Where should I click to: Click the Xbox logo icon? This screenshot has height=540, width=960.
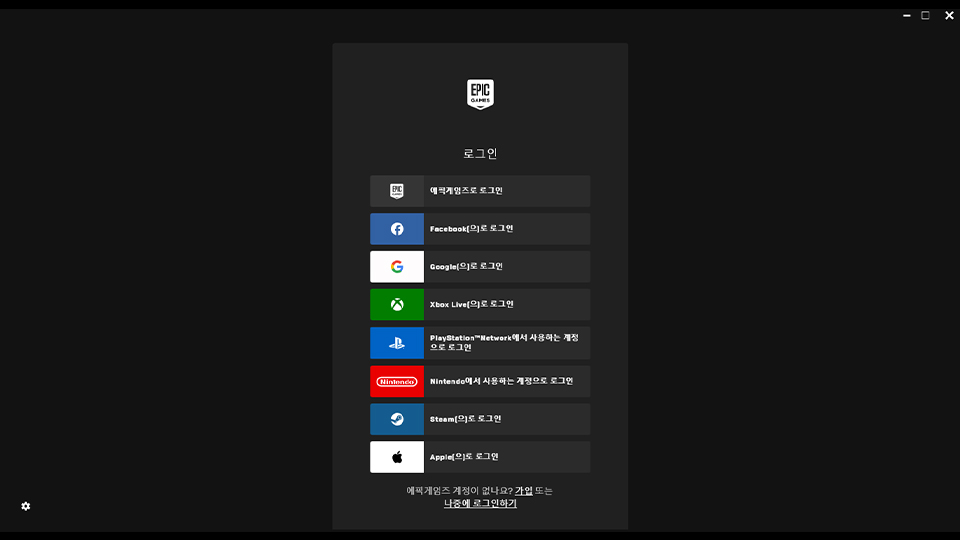397,305
